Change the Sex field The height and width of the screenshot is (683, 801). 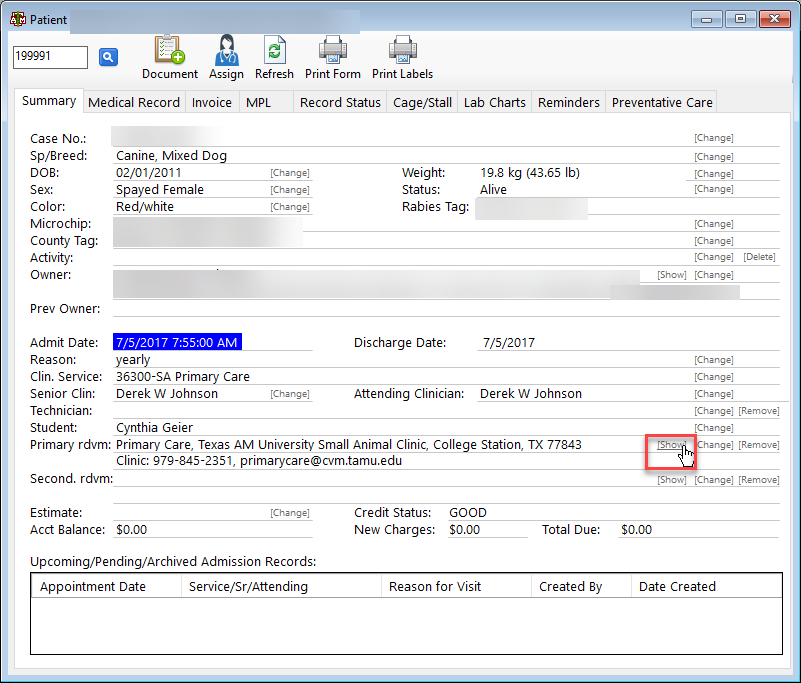pyautogui.click(x=290, y=190)
